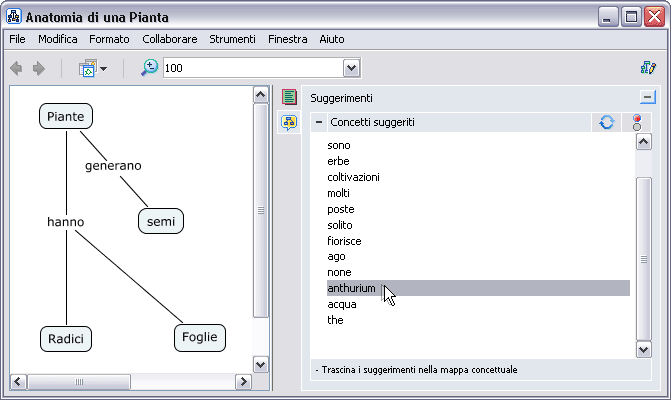Viewport: 671px width, 400px height.
Task: Open the Strumenti menu
Action: click(232, 39)
